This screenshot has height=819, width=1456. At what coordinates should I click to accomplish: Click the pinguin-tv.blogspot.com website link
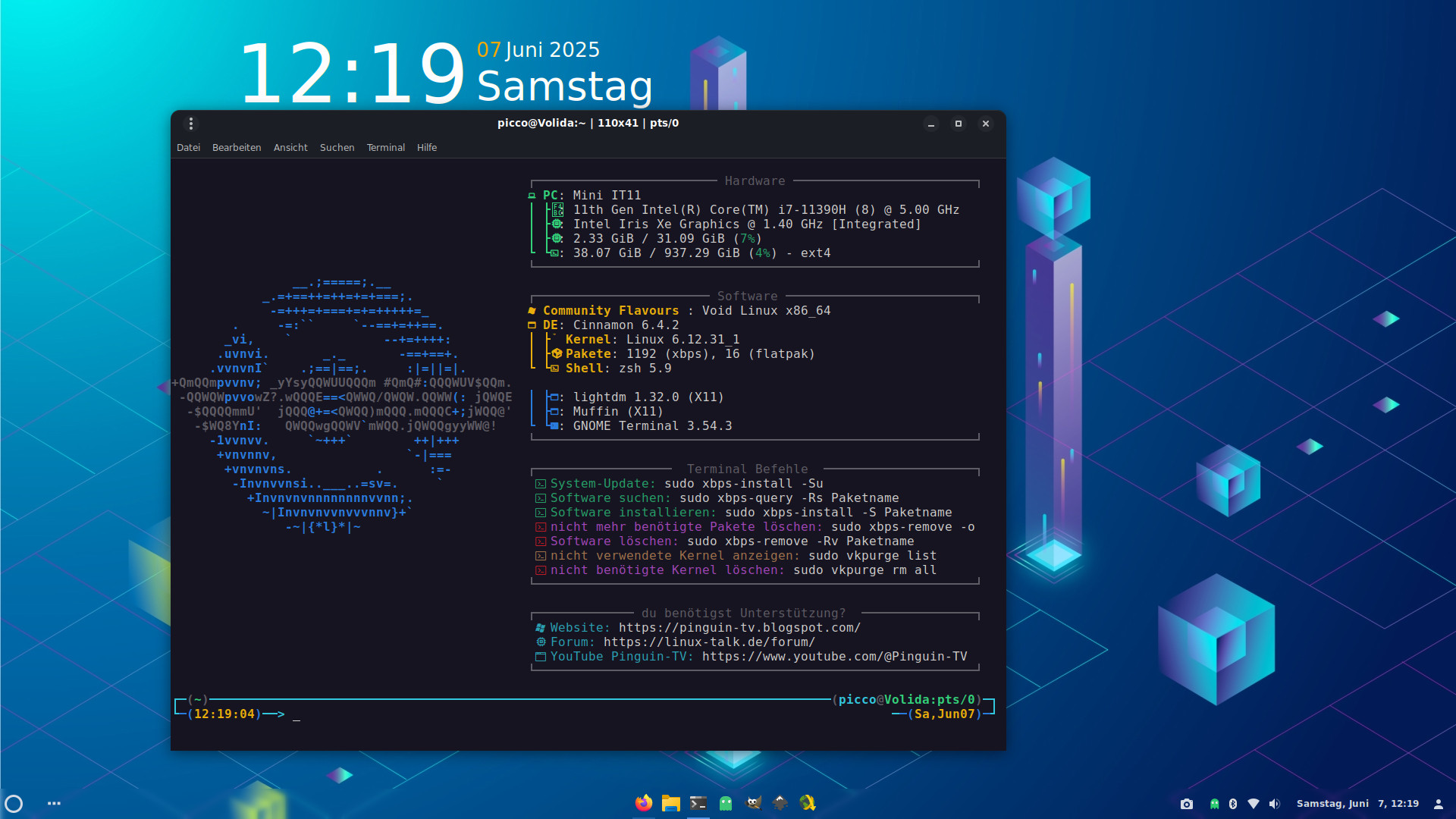[739, 628]
